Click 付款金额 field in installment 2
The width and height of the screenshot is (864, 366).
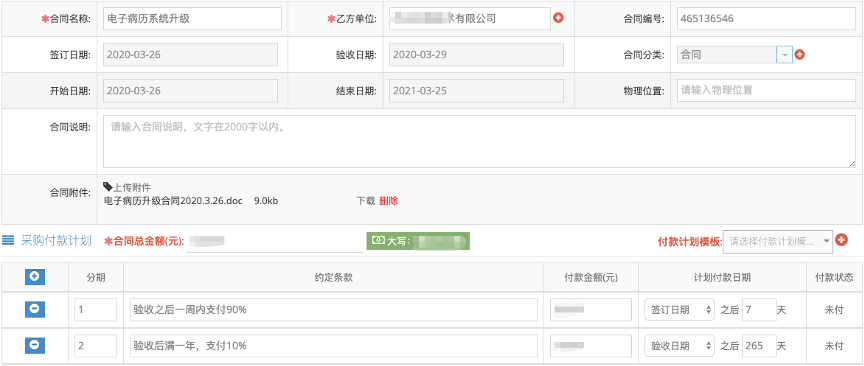pyautogui.click(x=591, y=346)
